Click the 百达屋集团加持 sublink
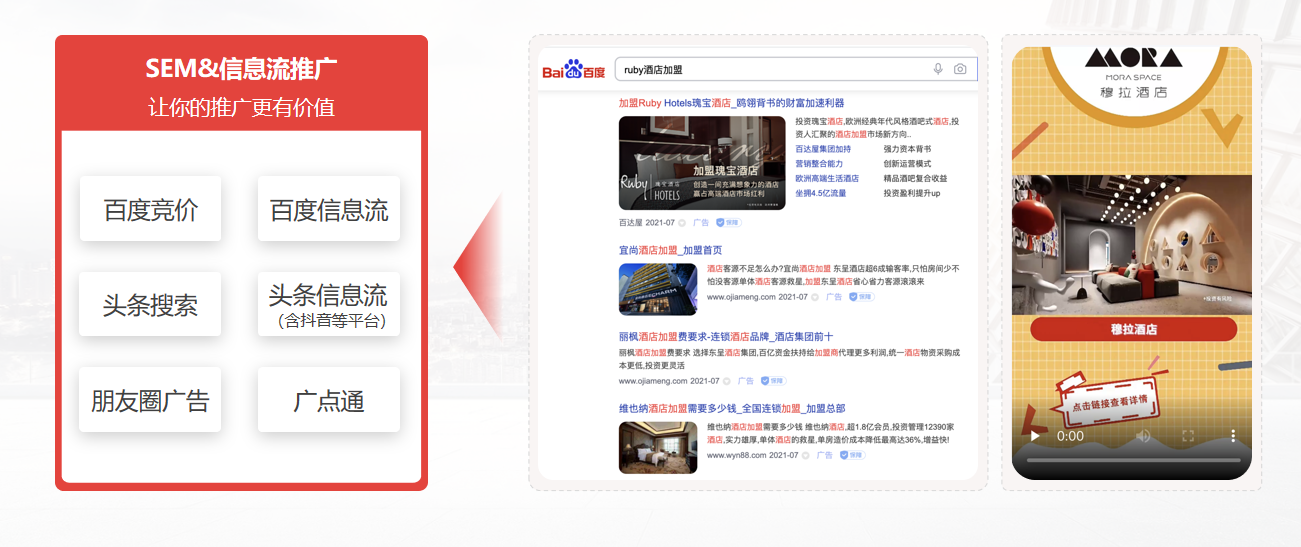1301x547 pixels. [x=823, y=149]
